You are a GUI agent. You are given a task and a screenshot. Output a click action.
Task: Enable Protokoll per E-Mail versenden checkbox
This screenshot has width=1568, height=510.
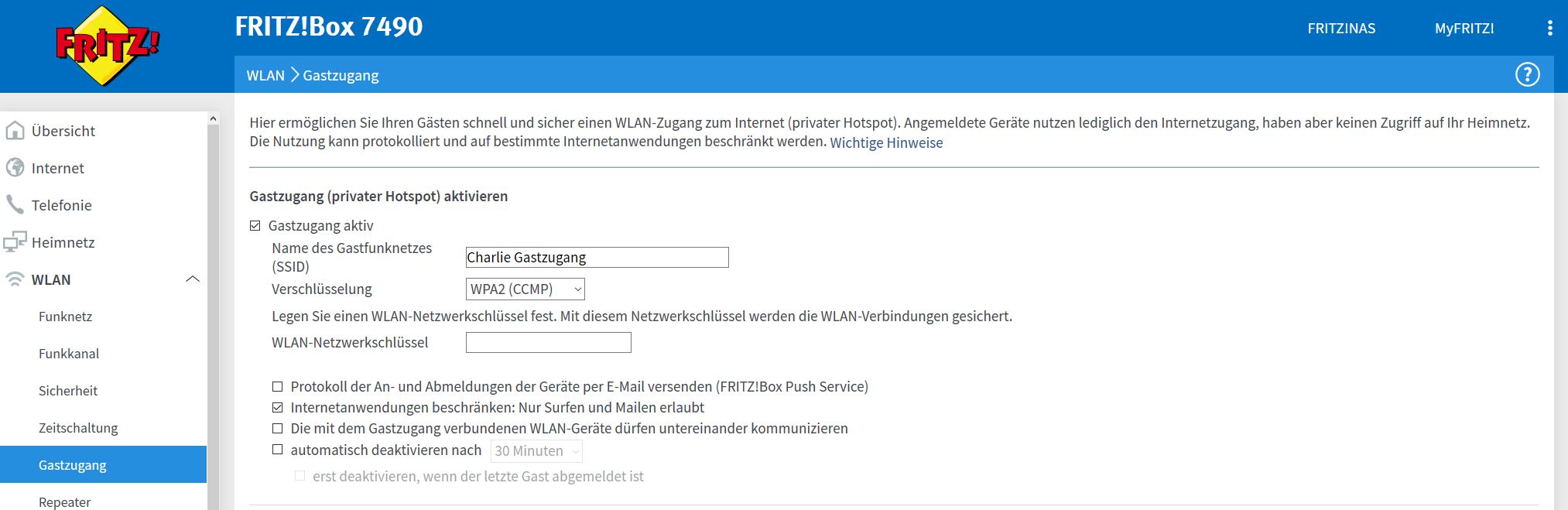(278, 386)
